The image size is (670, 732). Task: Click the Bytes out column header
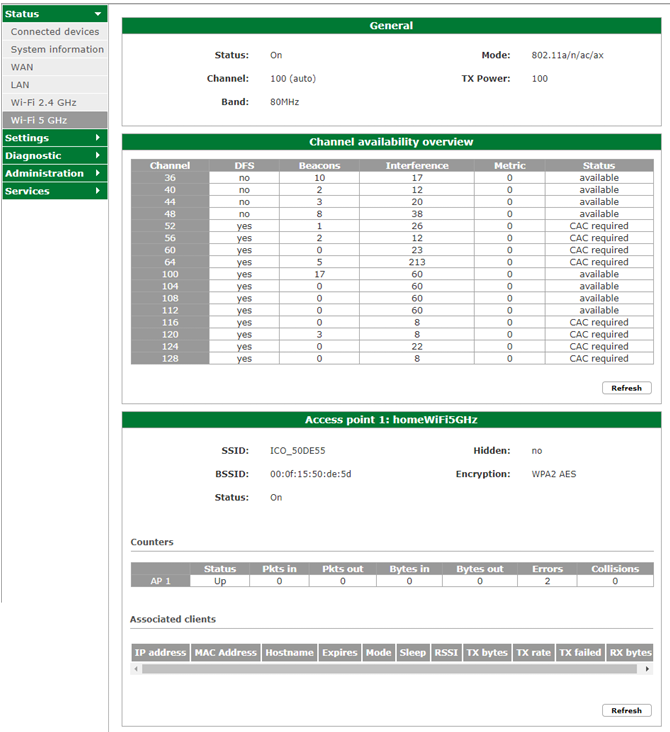480,569
